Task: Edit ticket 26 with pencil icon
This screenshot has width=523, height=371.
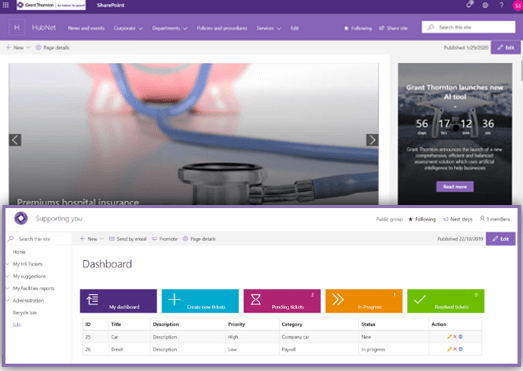Action: (x=449, y=349)
